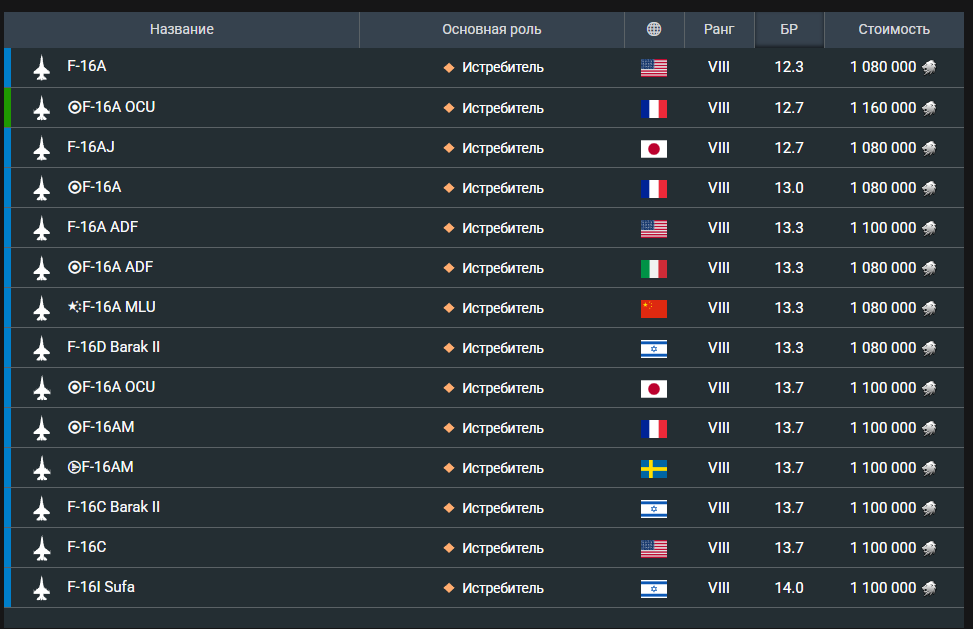The image size is (973, 629).
Task: Click the US flag in the F-16C row
Action: click(x=654, y=548)
